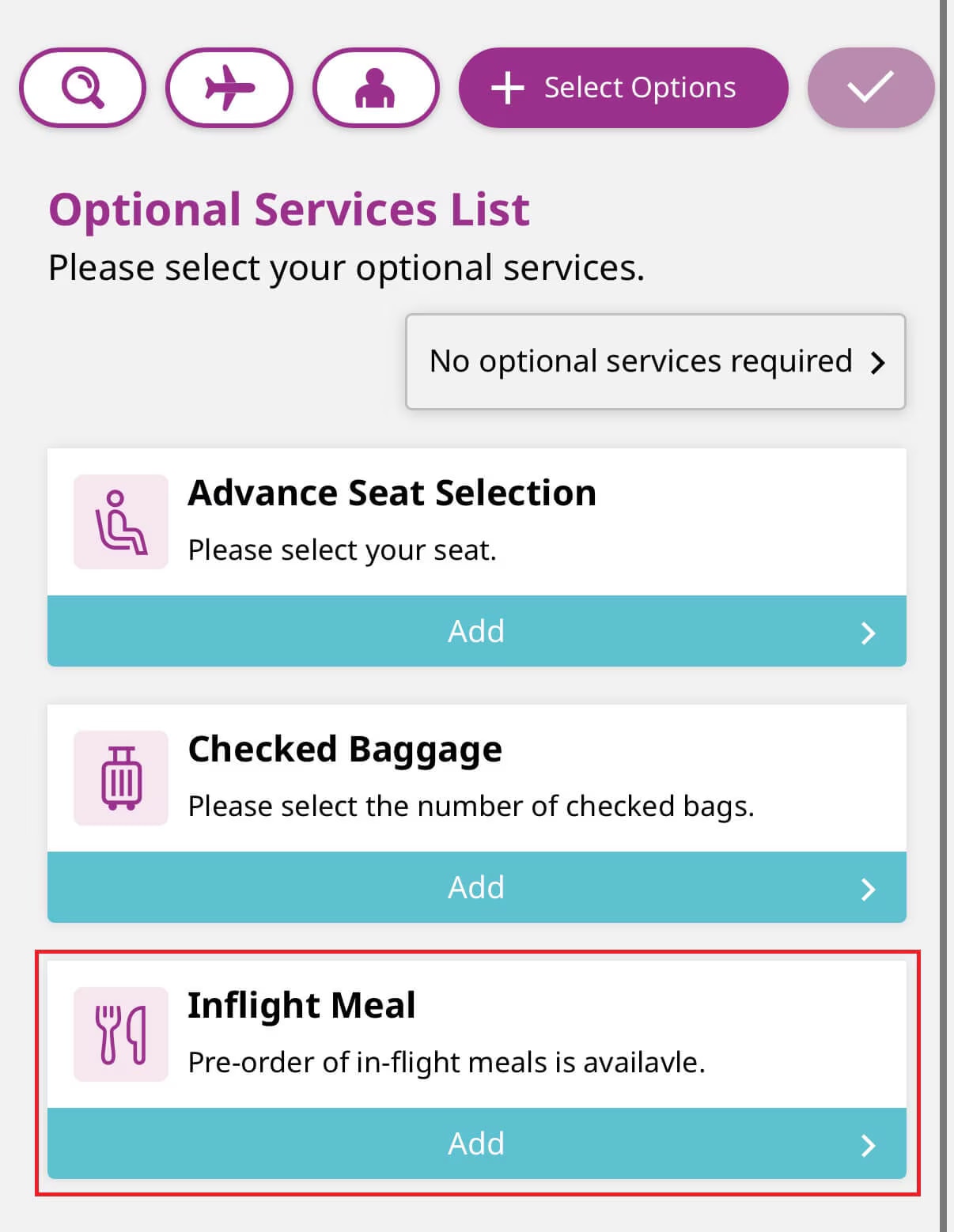954x1232 pixels.
Task: Add Advance Seat Selection service
Action: click(x=476, y=631)
